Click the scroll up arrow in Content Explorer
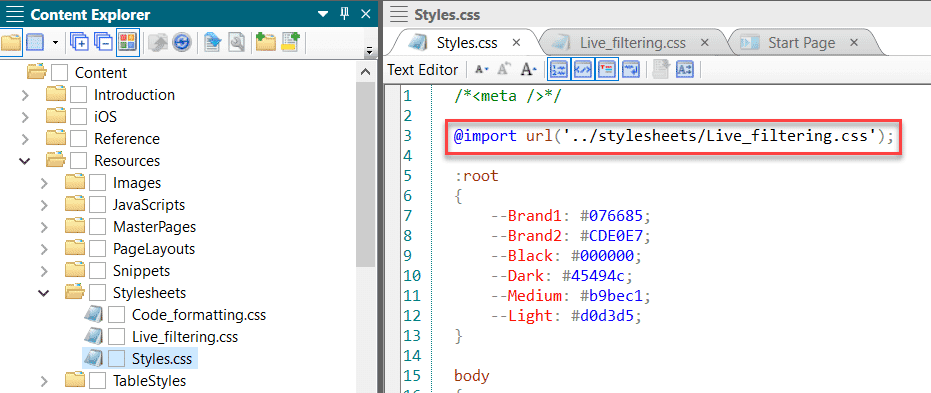This screenshot has width=931, height=393. click(365, 72)
